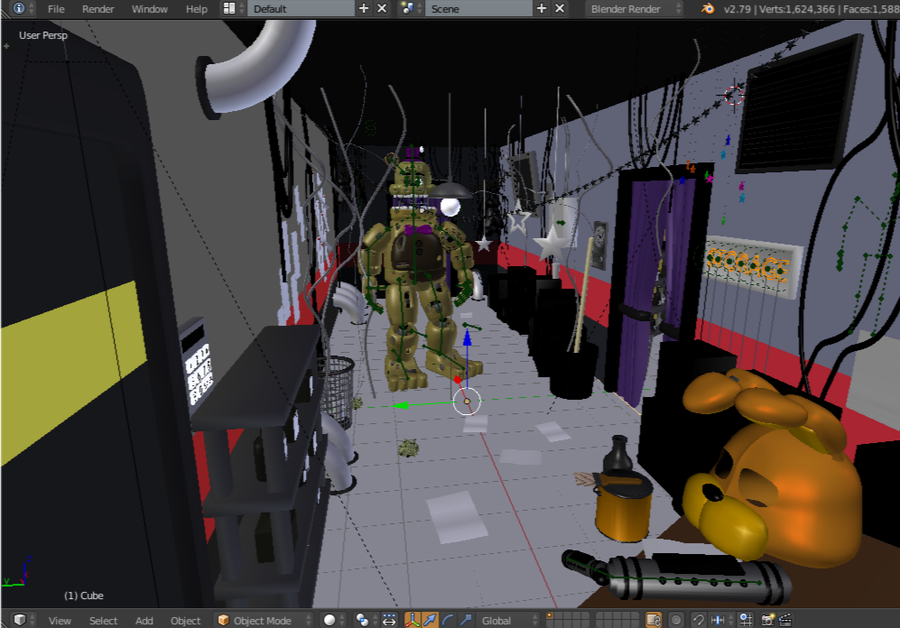The width and height of the screenshot is (900, 628).
Task: Toggle the first scene layer button
Action: (x=549, y=616)
